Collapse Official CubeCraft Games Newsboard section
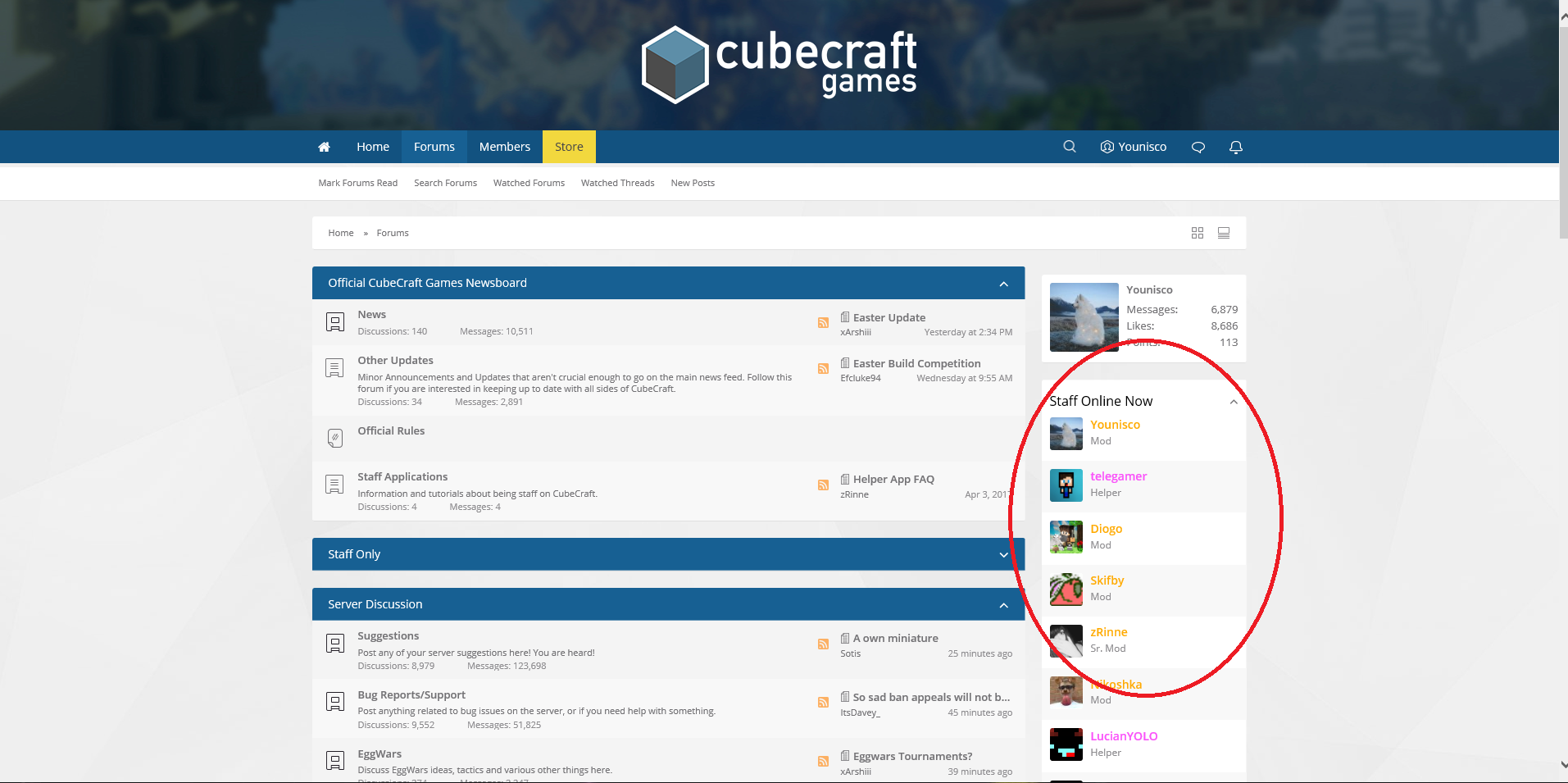This screenshot has height=783, width=1568. 1003,284
